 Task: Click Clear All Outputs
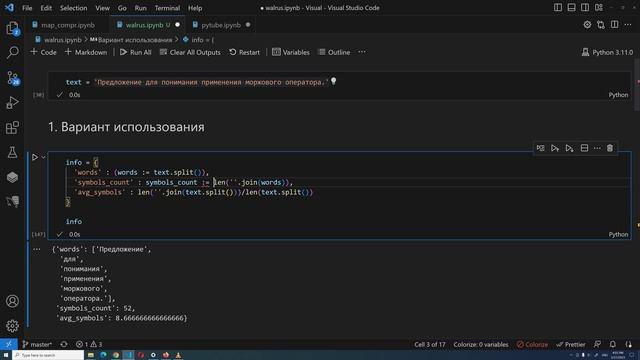point(190,52)
